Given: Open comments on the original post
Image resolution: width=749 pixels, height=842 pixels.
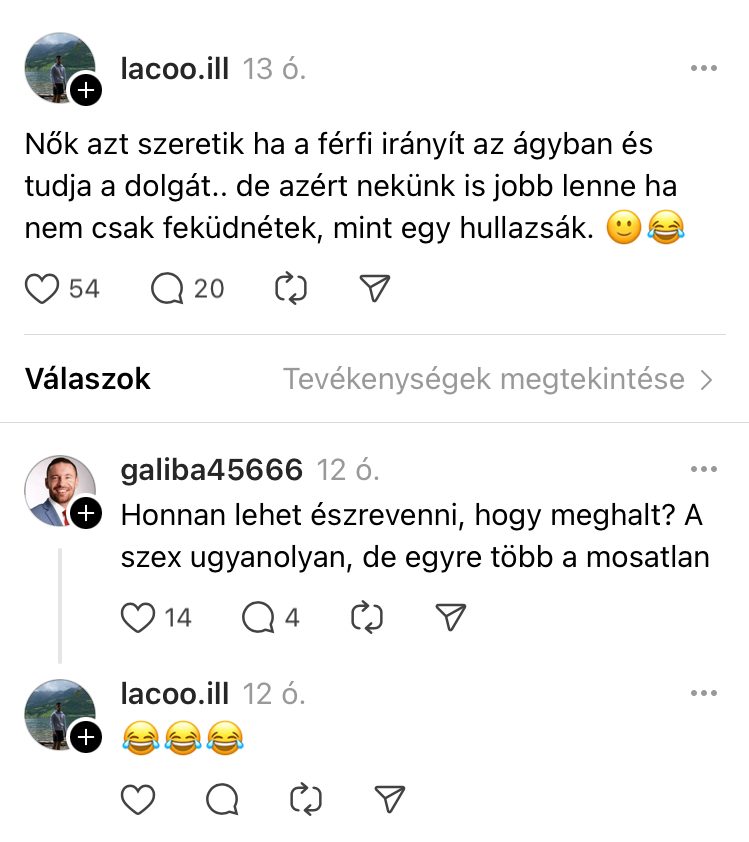Looking at the screenshot, I should [168, 289].
